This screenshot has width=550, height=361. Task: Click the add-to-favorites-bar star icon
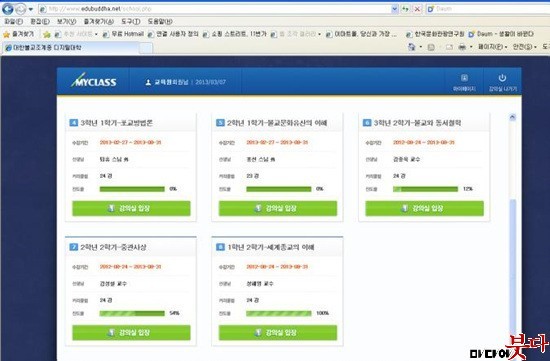47,34
